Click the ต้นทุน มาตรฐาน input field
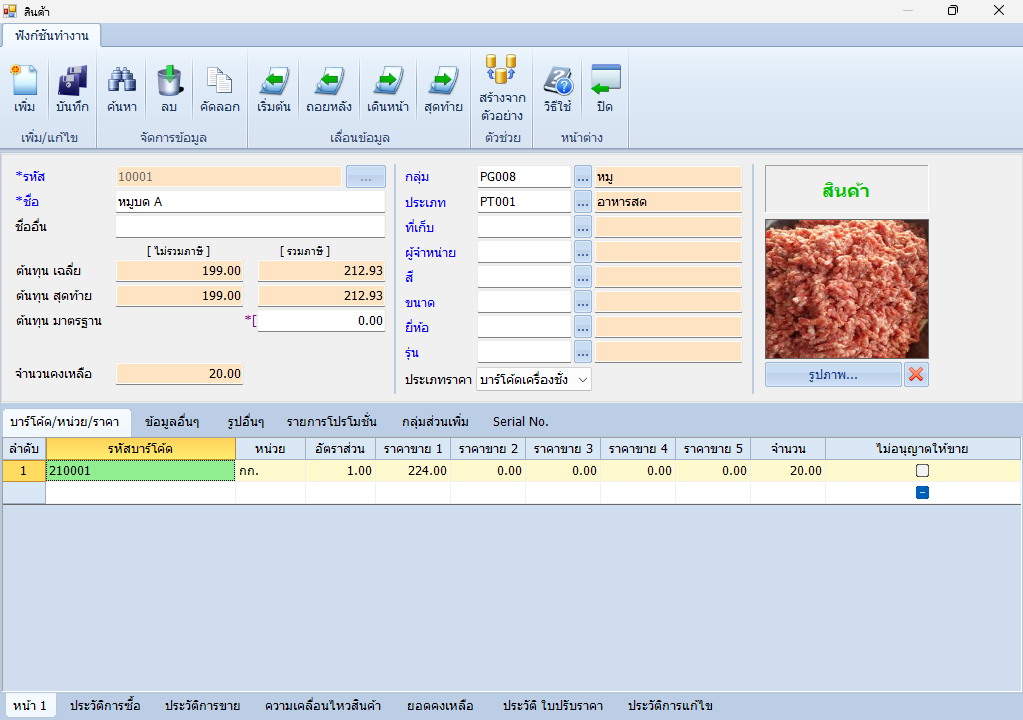 [321, 321]
